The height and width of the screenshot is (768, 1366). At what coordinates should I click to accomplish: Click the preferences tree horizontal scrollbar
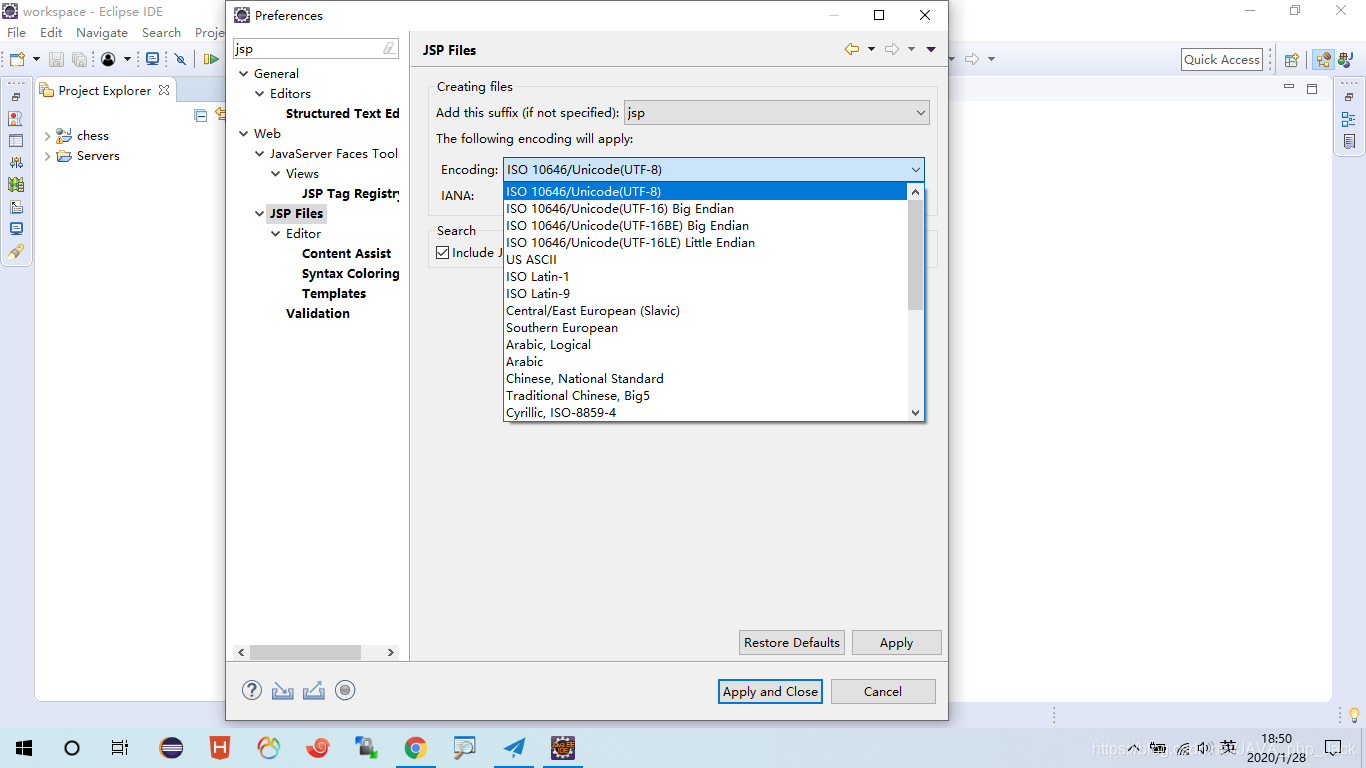click(x=305, y=652)
